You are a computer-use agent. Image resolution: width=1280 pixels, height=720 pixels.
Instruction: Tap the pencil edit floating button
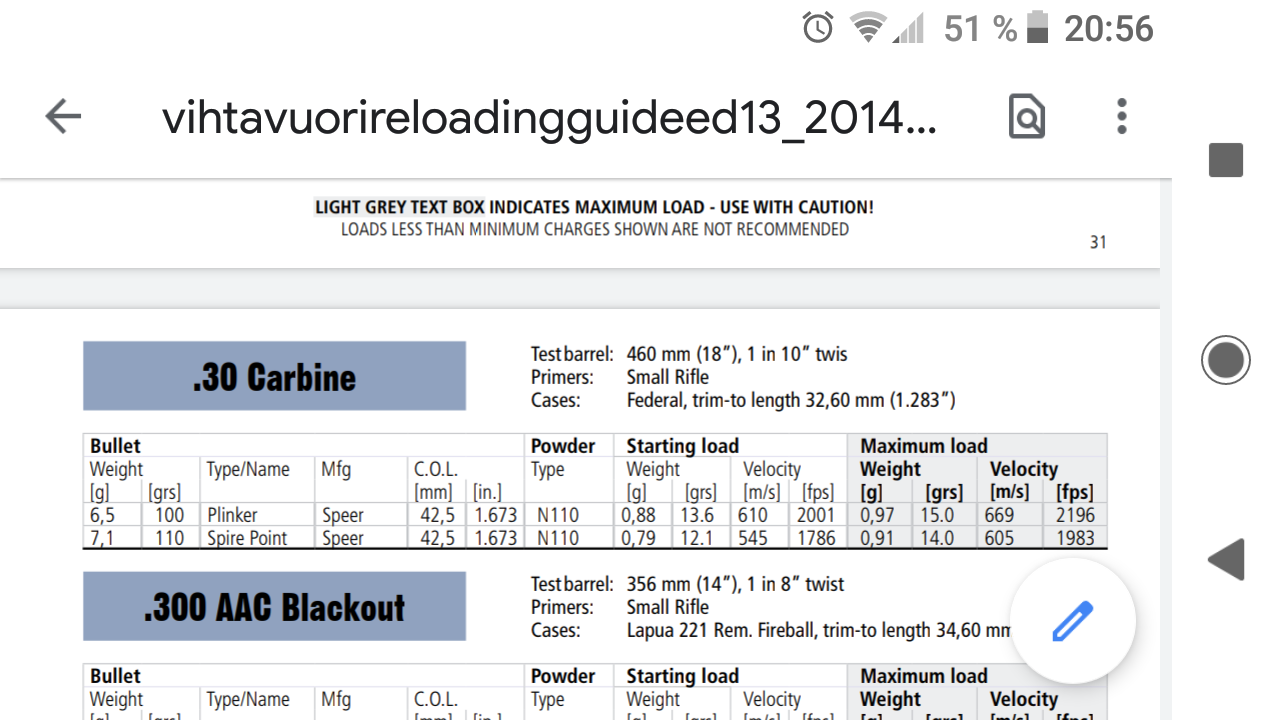click(1072, 621)
